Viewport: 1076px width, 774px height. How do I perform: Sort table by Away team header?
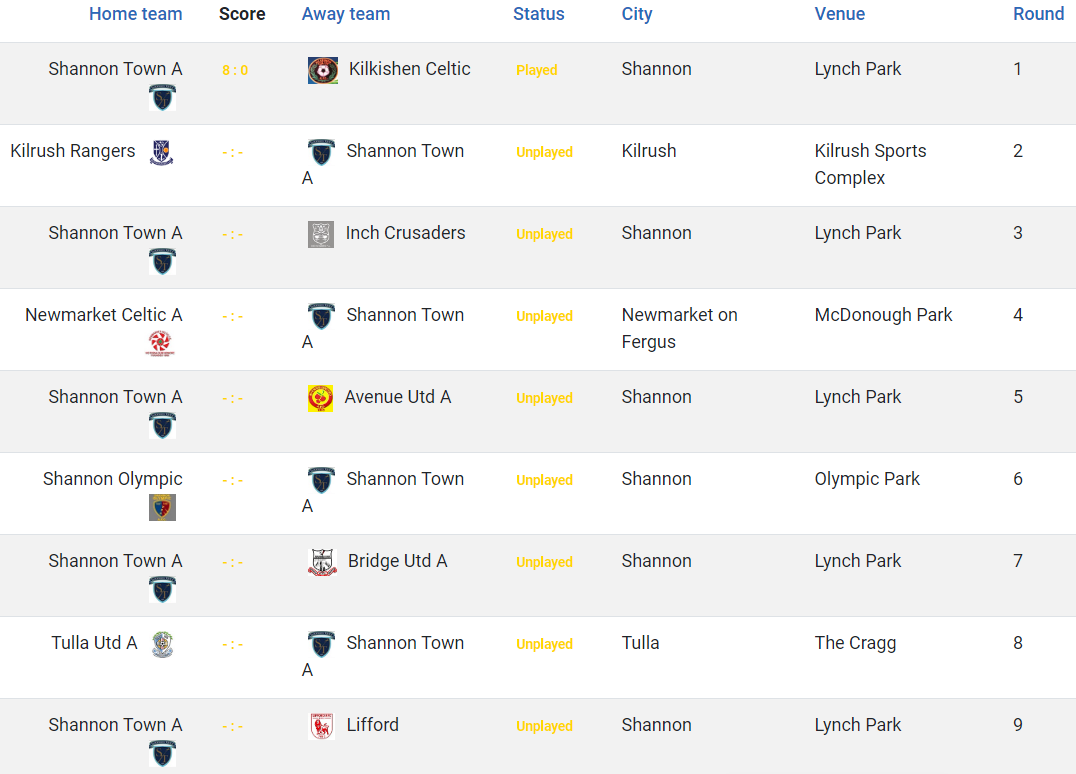coord(346,14)
